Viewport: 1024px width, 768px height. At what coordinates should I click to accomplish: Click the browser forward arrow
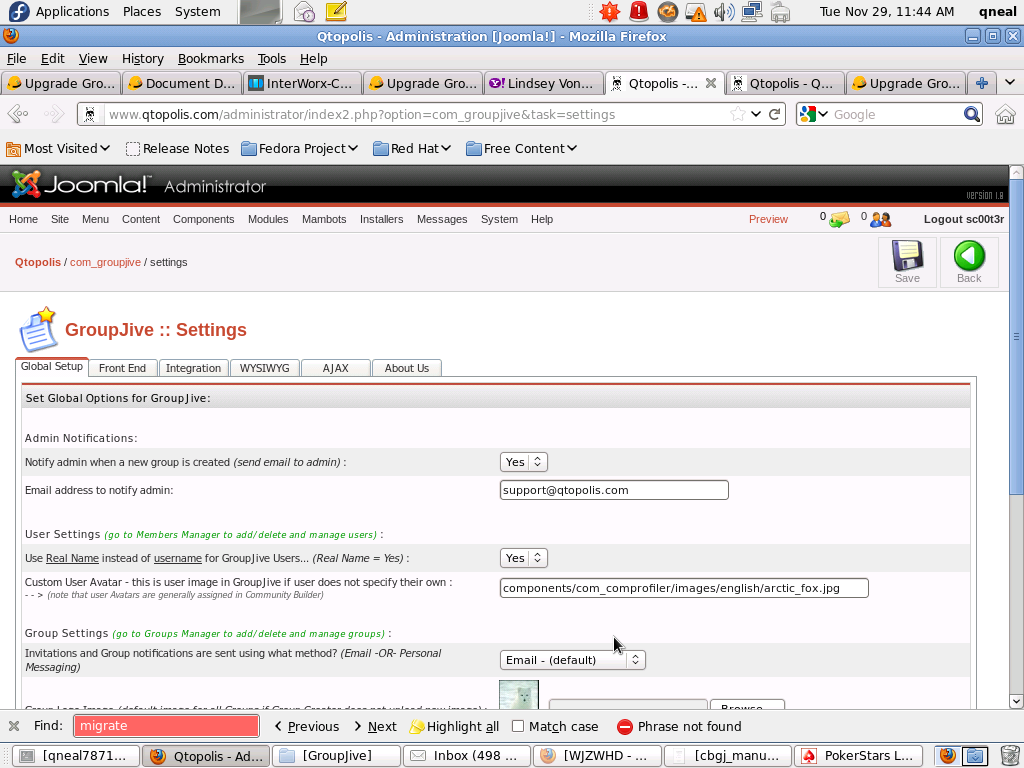point(54,114)
